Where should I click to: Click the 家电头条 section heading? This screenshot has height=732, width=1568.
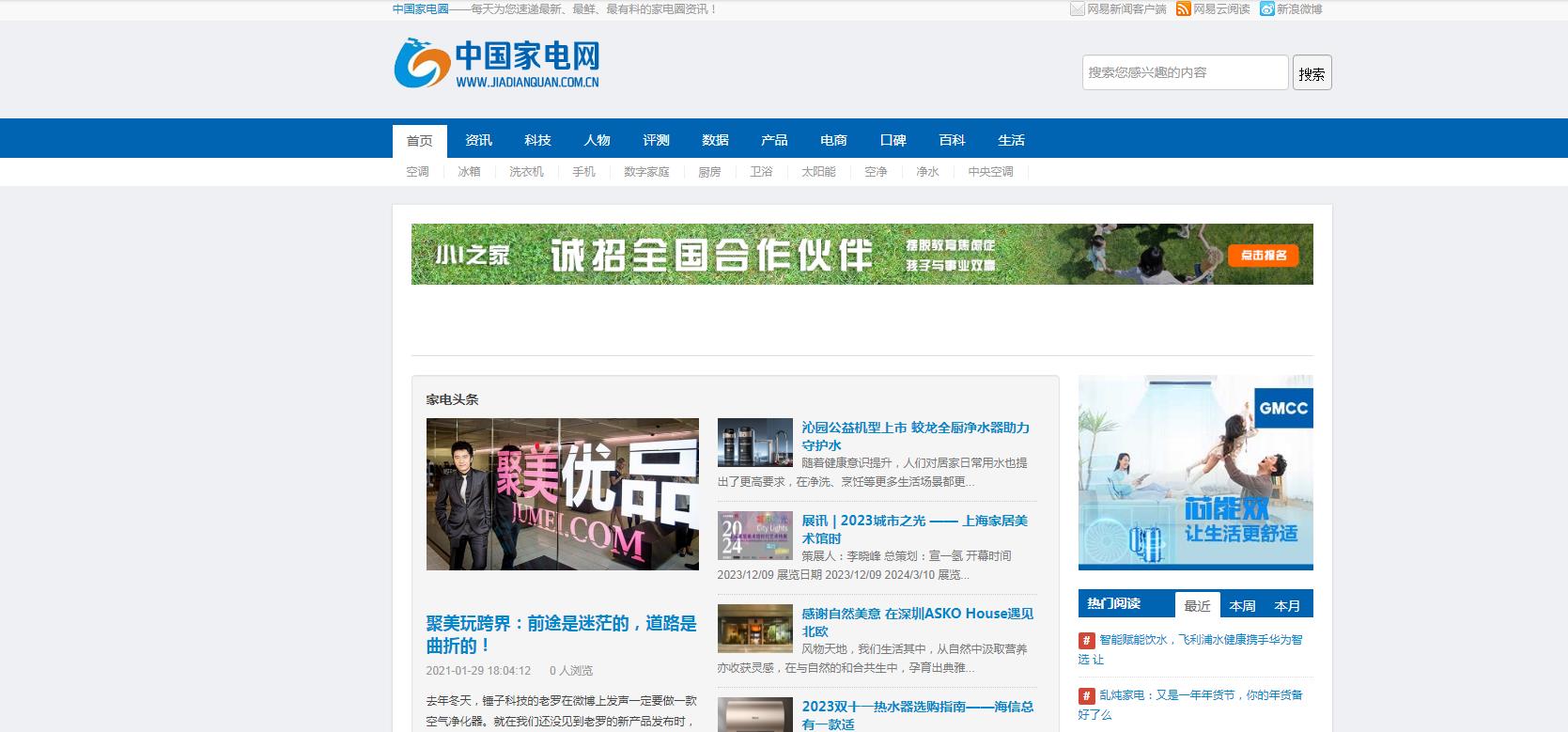pyautogui.click(x=452, y=399)
